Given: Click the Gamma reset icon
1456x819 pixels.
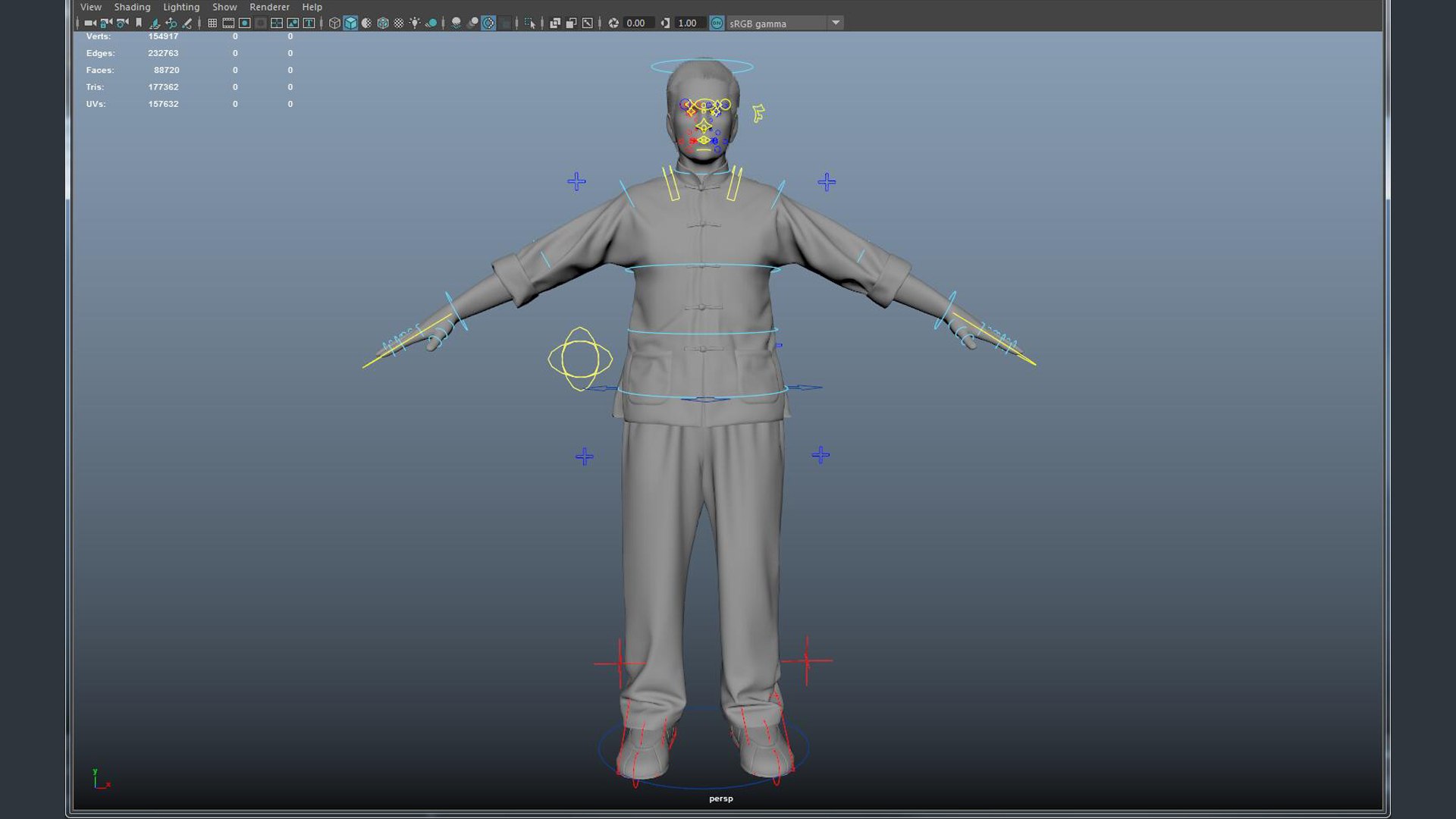Looking at the screenshot, I should click(x=665, y=24).
